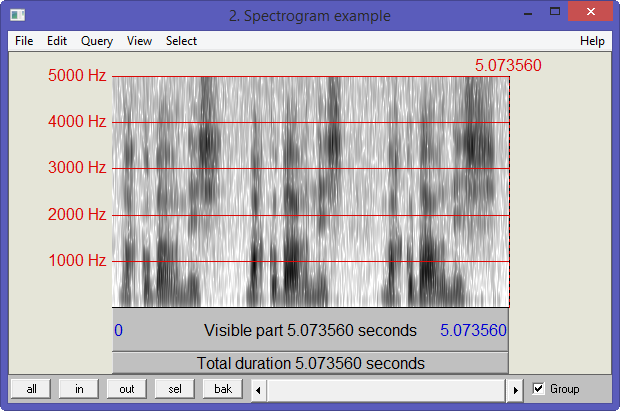
Task: Click the 1000 Hz frequency label
Action: point(77,260)
